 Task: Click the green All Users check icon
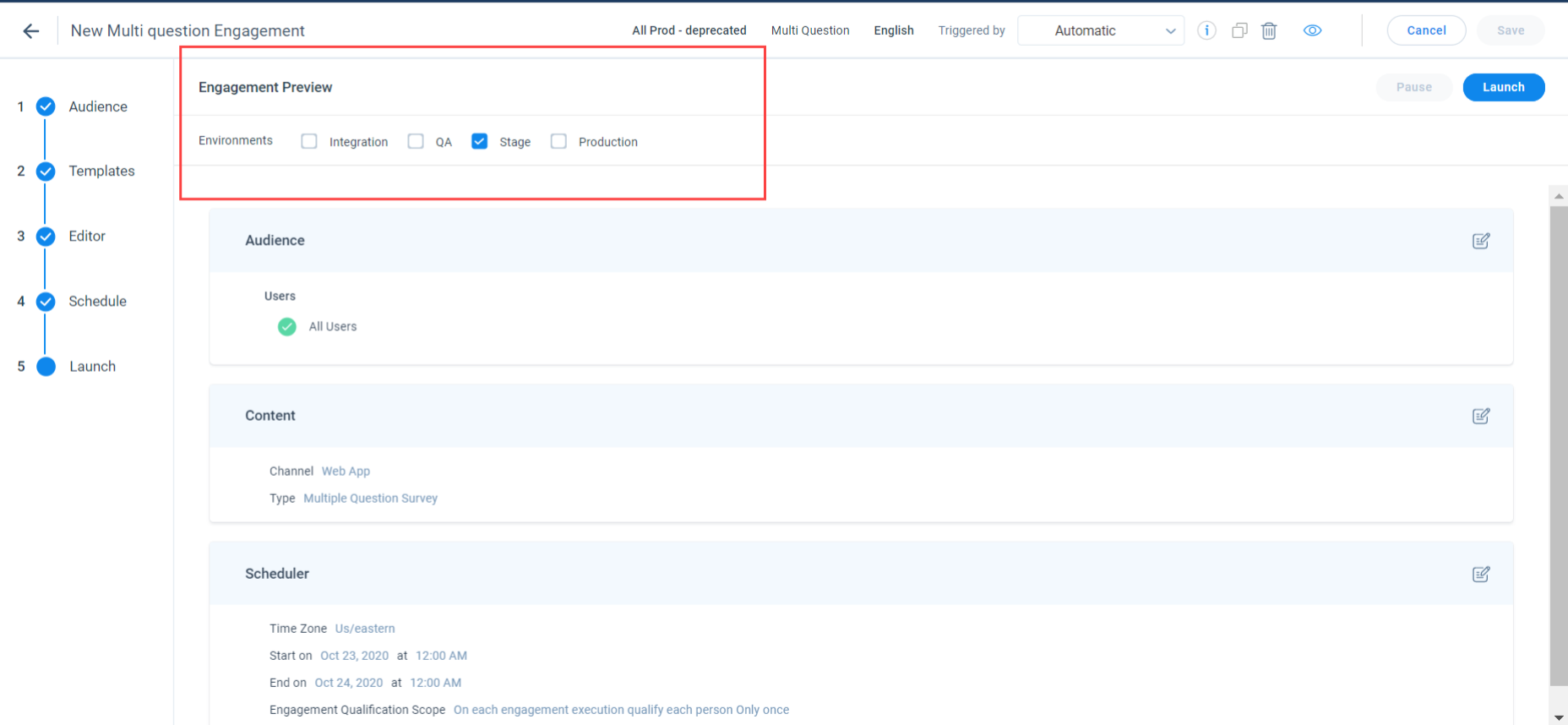click(x=287, y=326)
